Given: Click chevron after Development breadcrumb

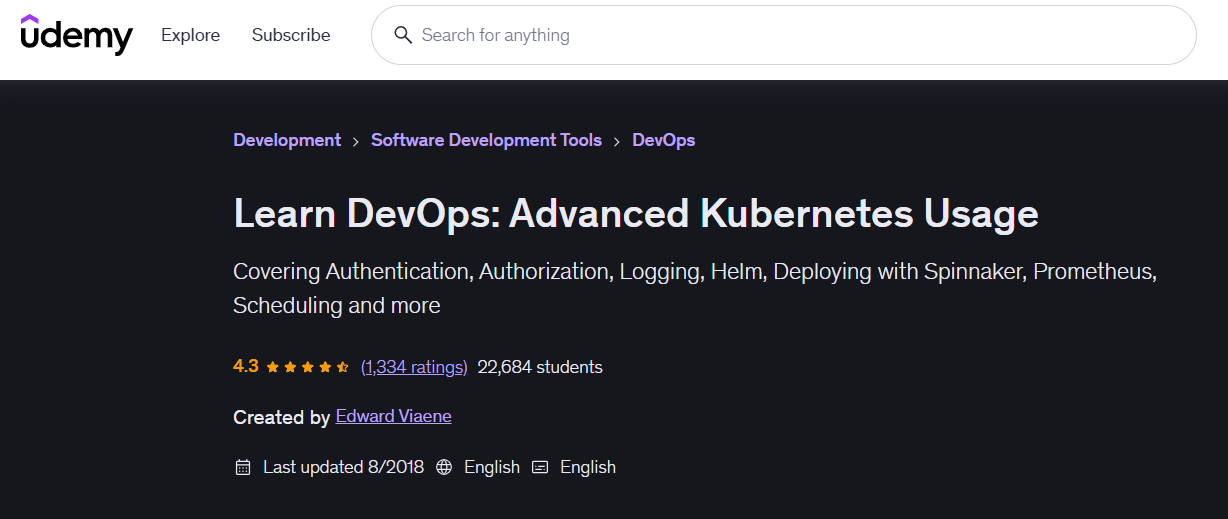Looking at the screenshot, I should coord(356,141).
